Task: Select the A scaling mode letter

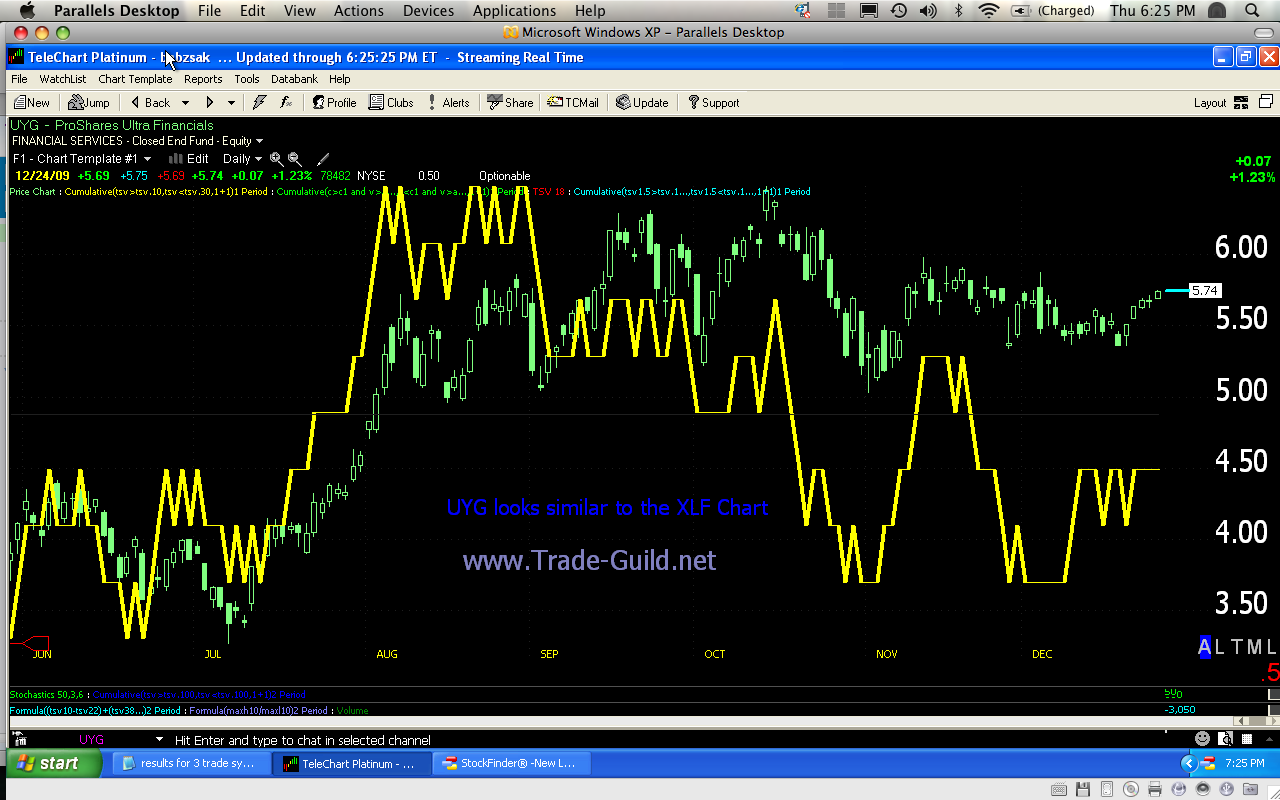Action: click(x=1205, y=647)
